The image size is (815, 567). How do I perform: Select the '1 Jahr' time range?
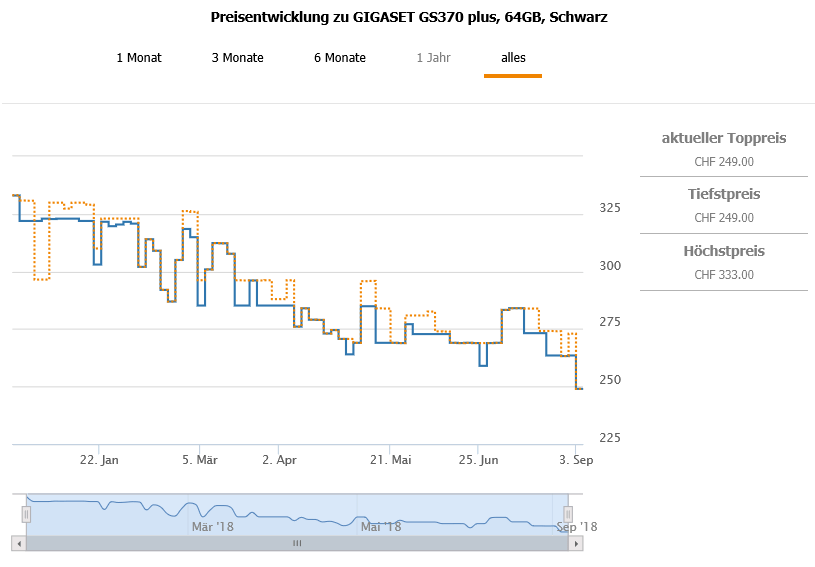click(433, 58)
